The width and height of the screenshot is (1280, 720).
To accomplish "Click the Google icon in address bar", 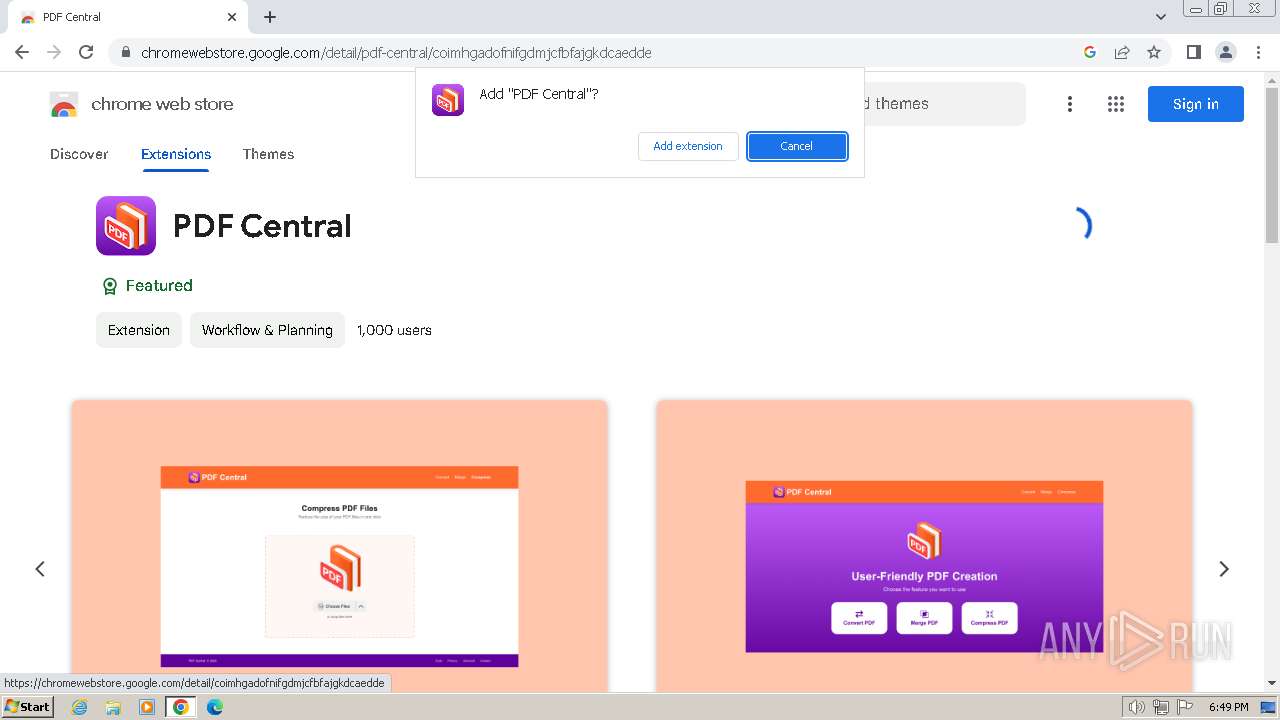I will point(1090,52).
